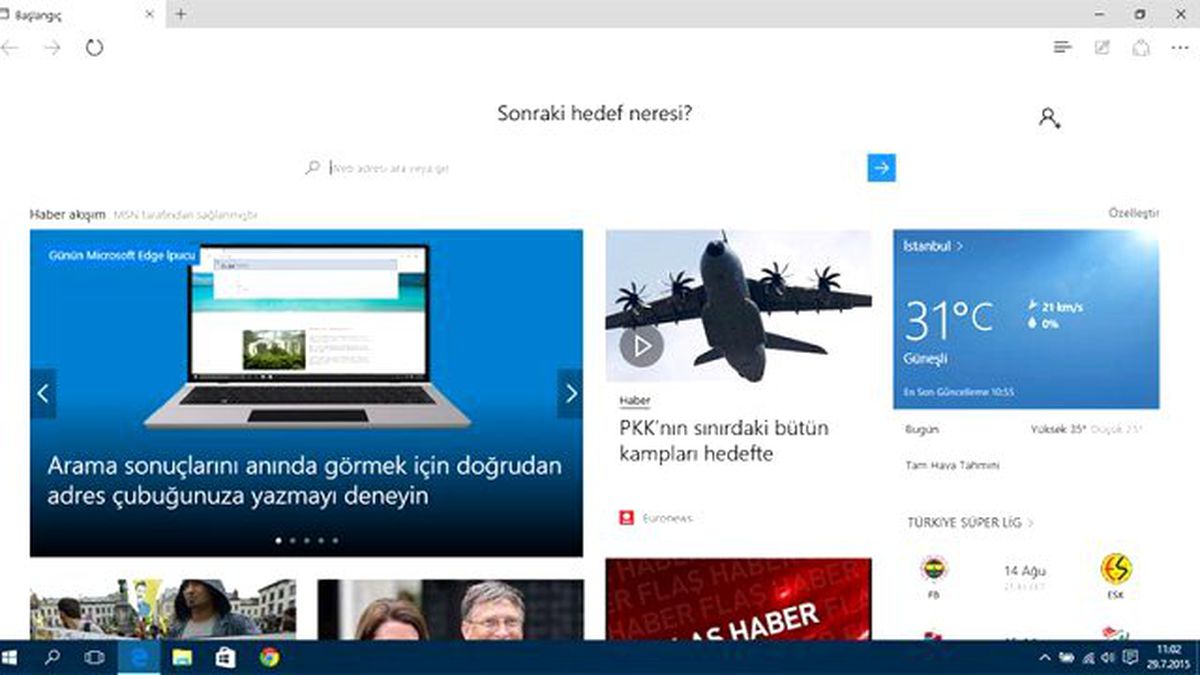The height and width of the screenshot is (675, 1200).
Task: Click the web address search field
Action: tap(596, 168)
